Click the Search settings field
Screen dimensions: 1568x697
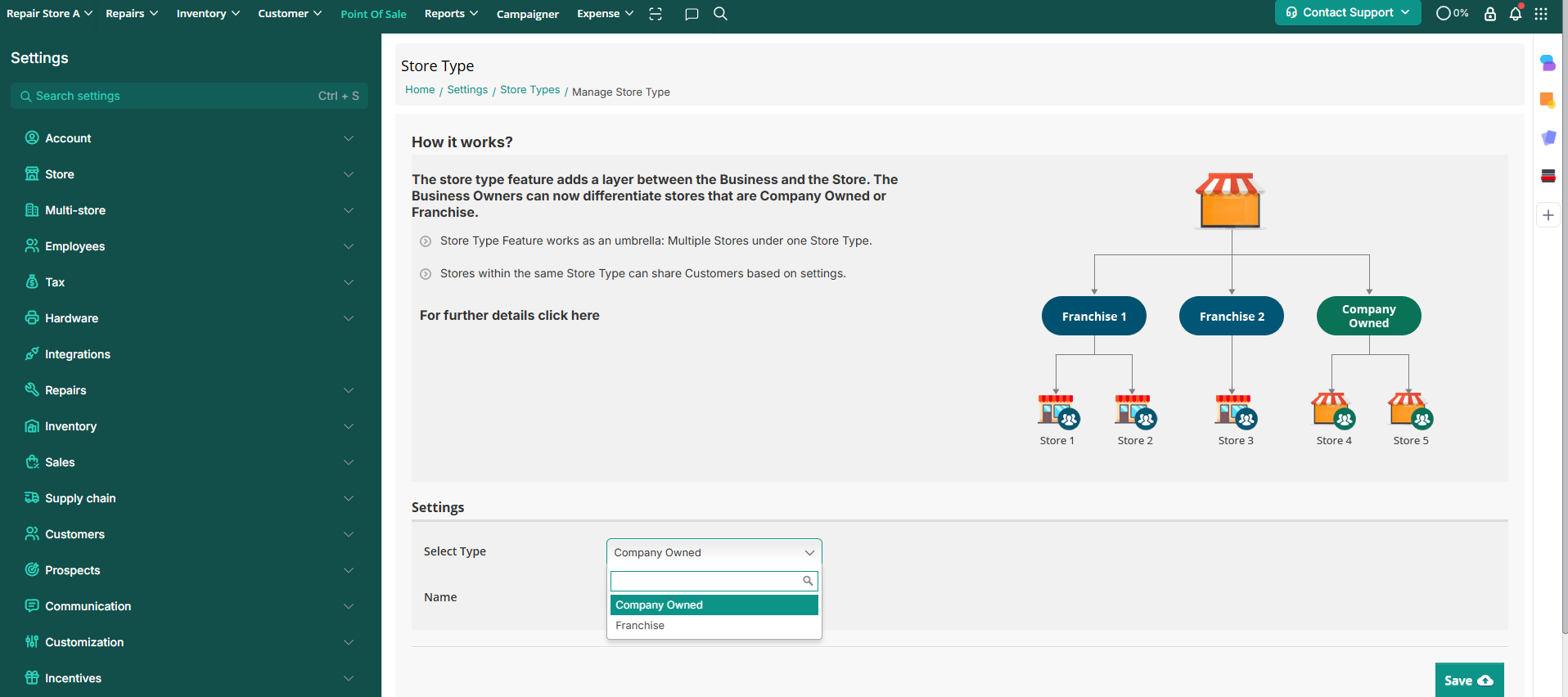pyautogui.click(x=172, y=96)
